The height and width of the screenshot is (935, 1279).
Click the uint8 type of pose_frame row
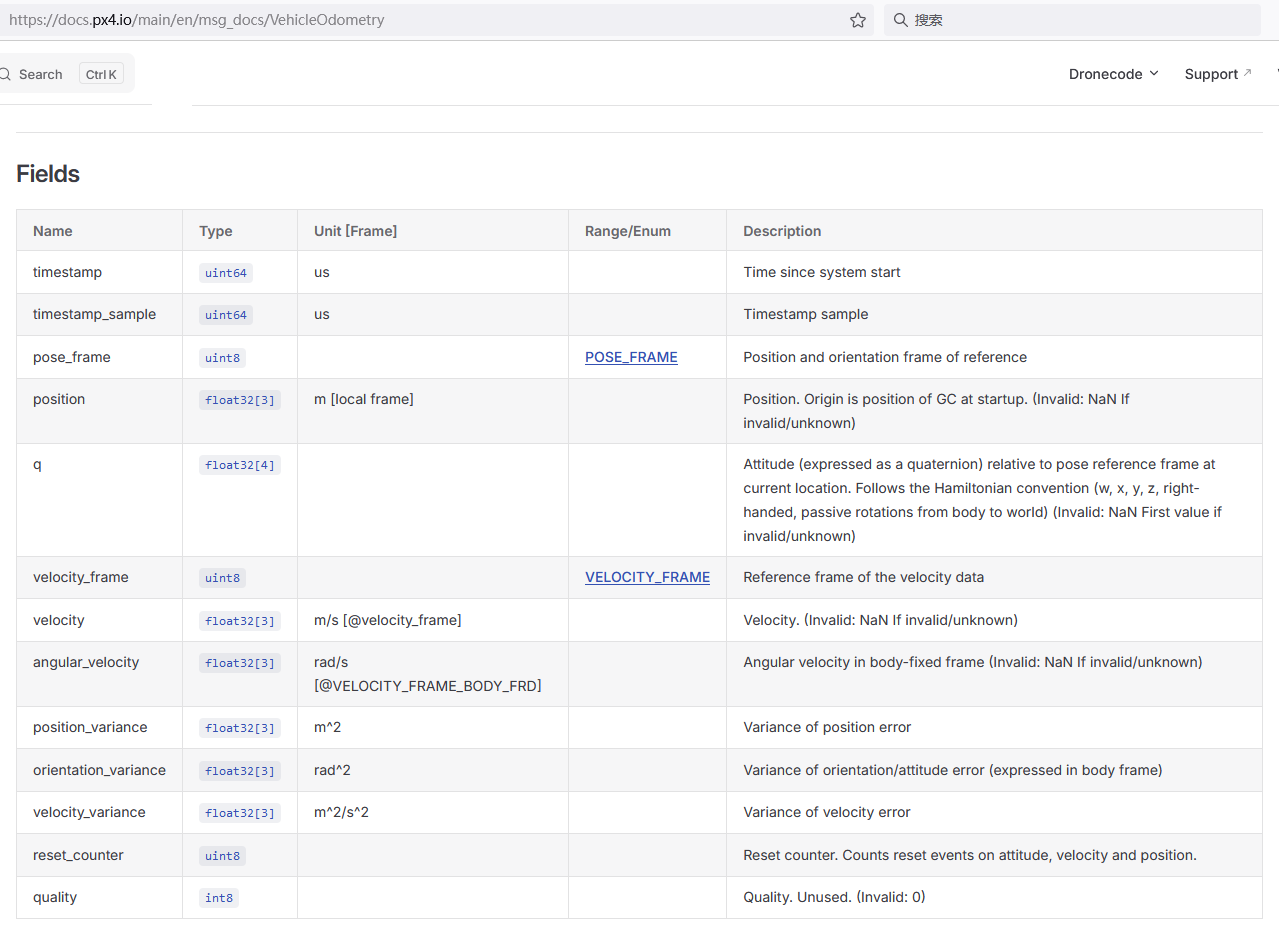222,358
